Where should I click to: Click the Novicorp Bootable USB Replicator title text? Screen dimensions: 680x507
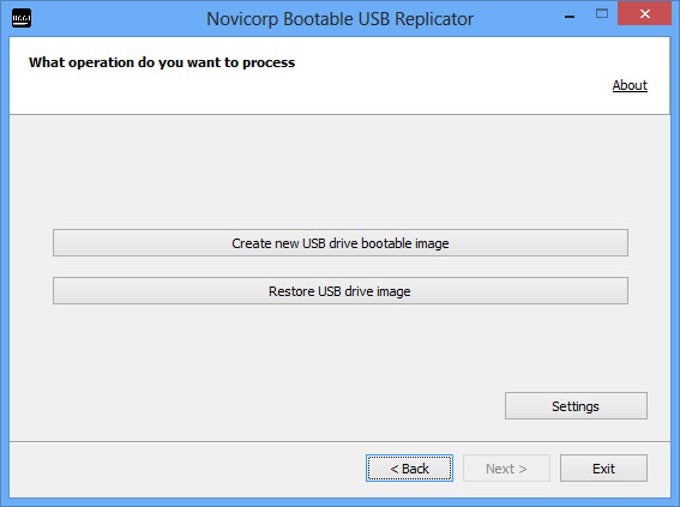[x=340, y=19]
